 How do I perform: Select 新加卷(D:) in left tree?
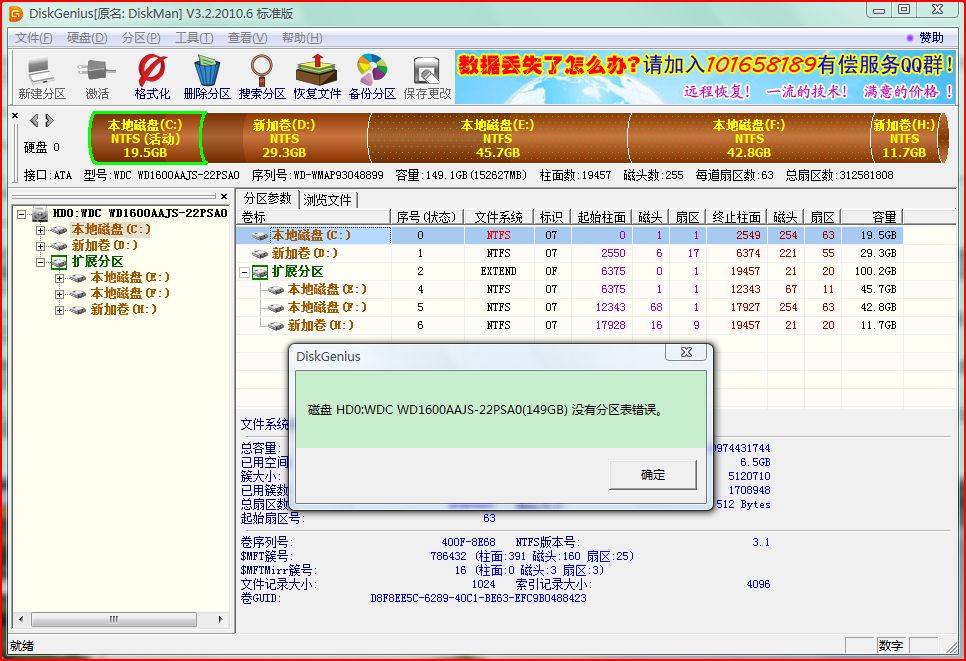pyautogui.click(x=105, y=246)
